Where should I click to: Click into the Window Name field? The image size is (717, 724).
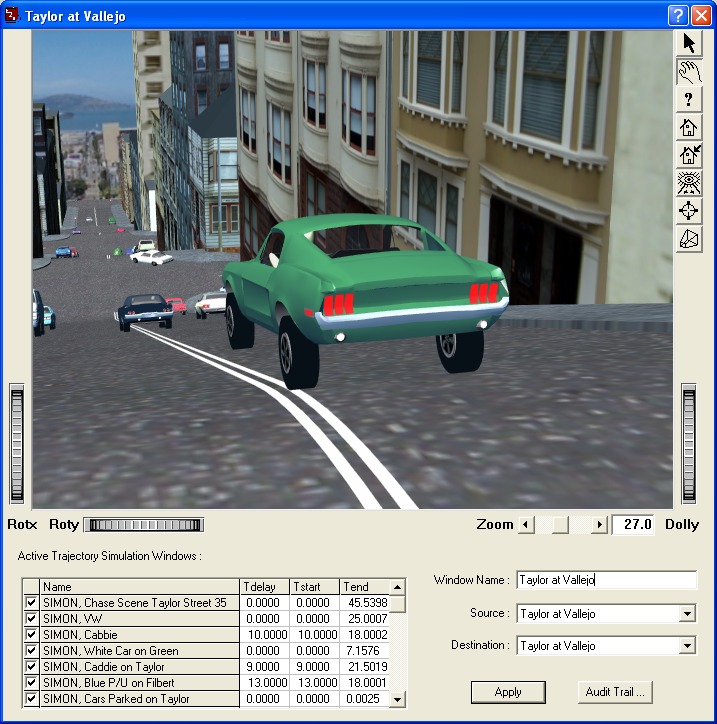click(x=606, y=580)
